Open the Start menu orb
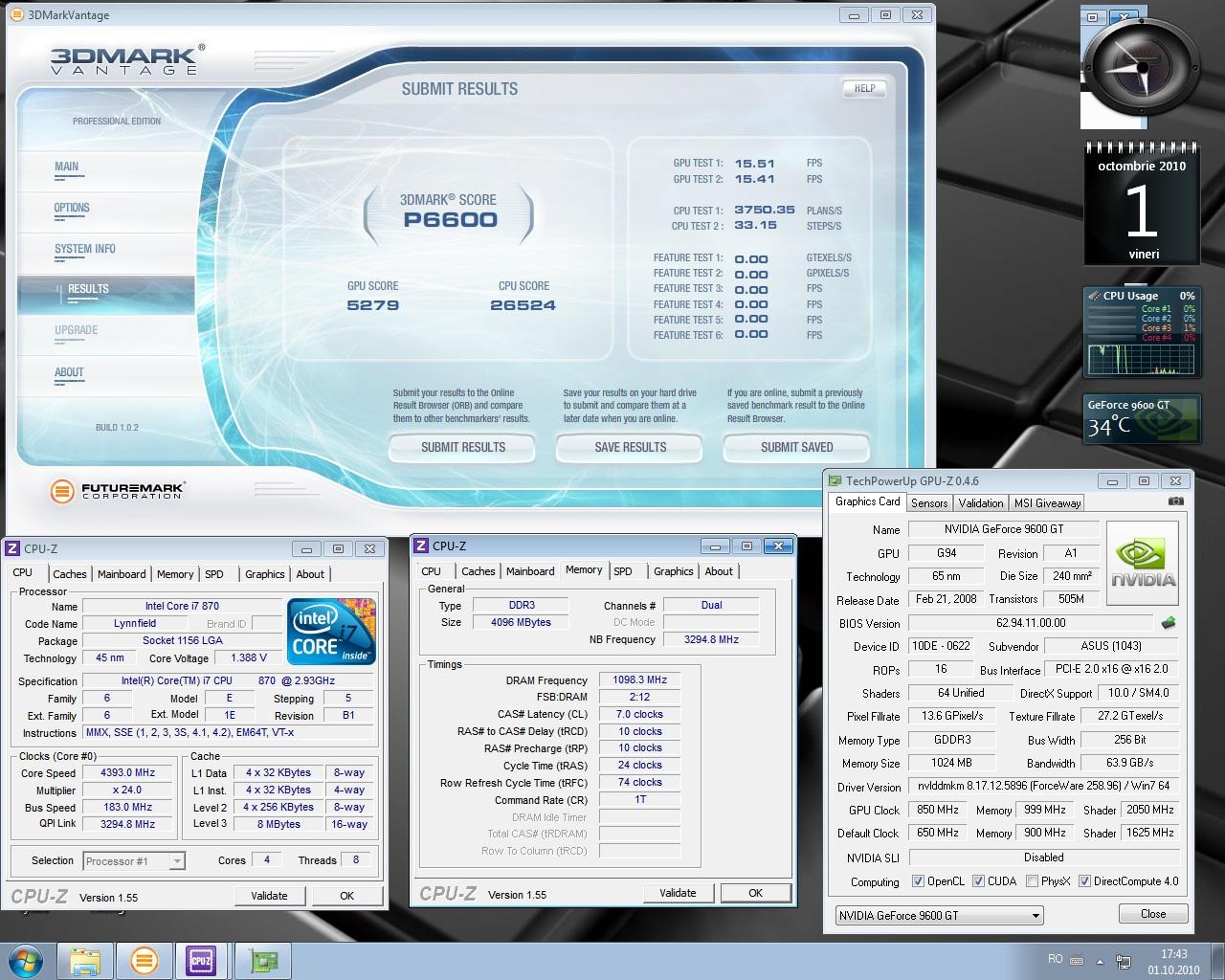 (x=26, y=960)
